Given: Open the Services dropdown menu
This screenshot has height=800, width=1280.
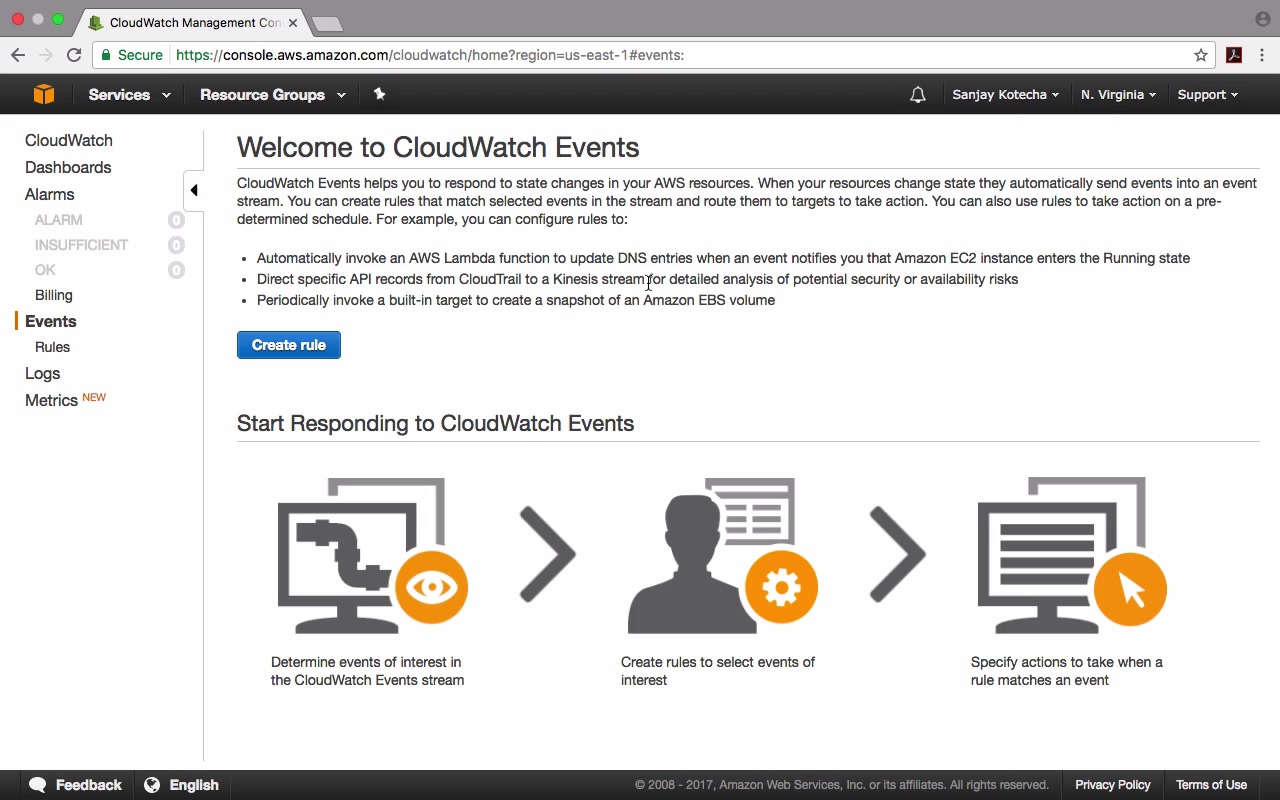Looking at the screenshot, I should click(x=129, y=95).
